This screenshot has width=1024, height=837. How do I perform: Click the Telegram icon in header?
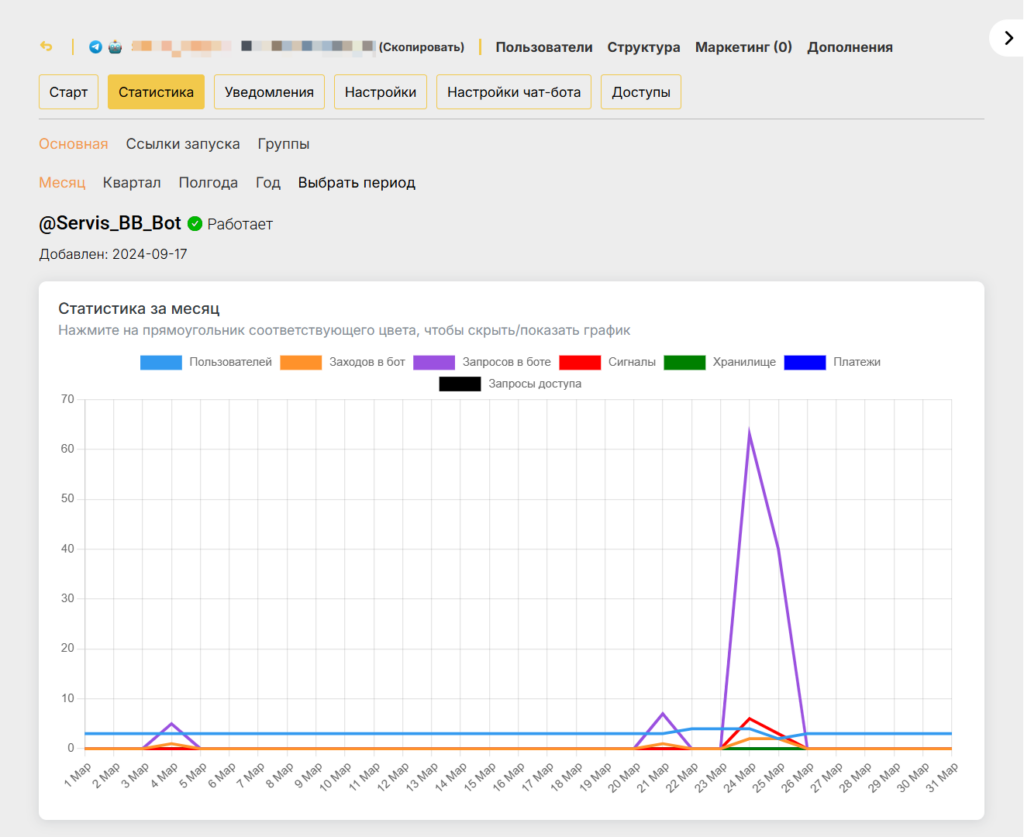click(95, 47)
